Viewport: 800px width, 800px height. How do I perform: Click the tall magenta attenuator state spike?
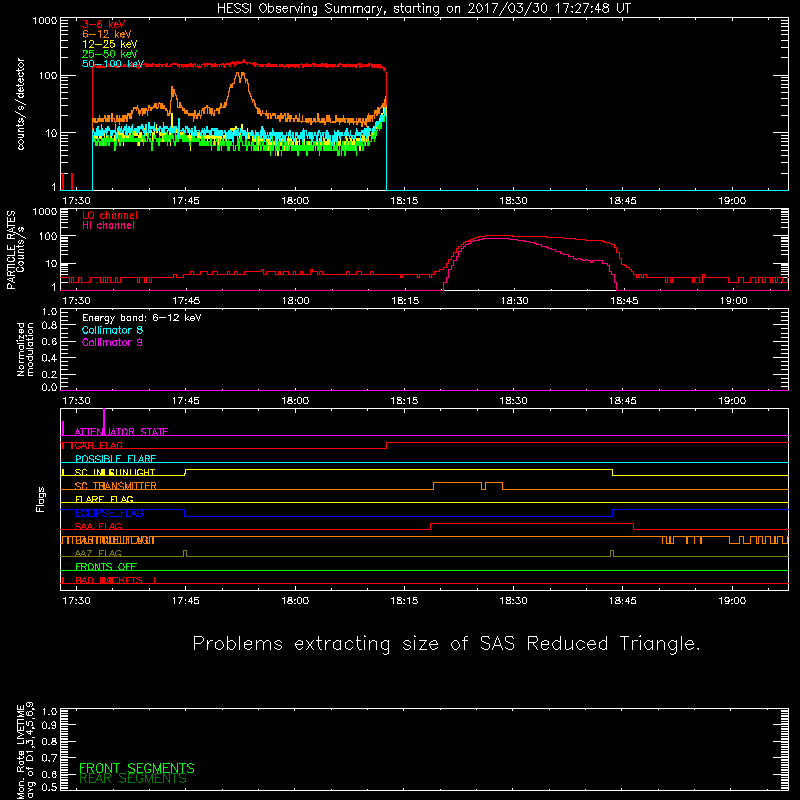coord(104,421)
